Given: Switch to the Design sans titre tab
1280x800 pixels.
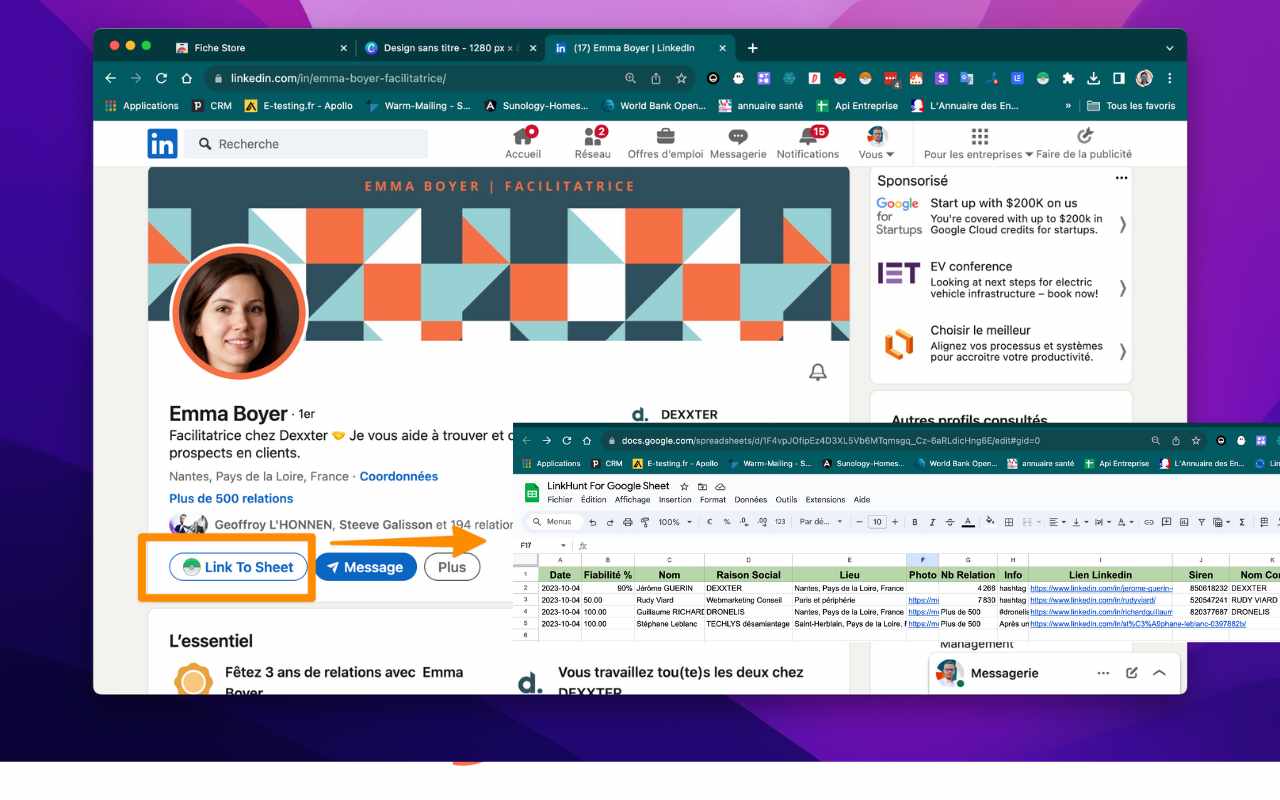Looking at the screenshot, I should click(450, 47).
